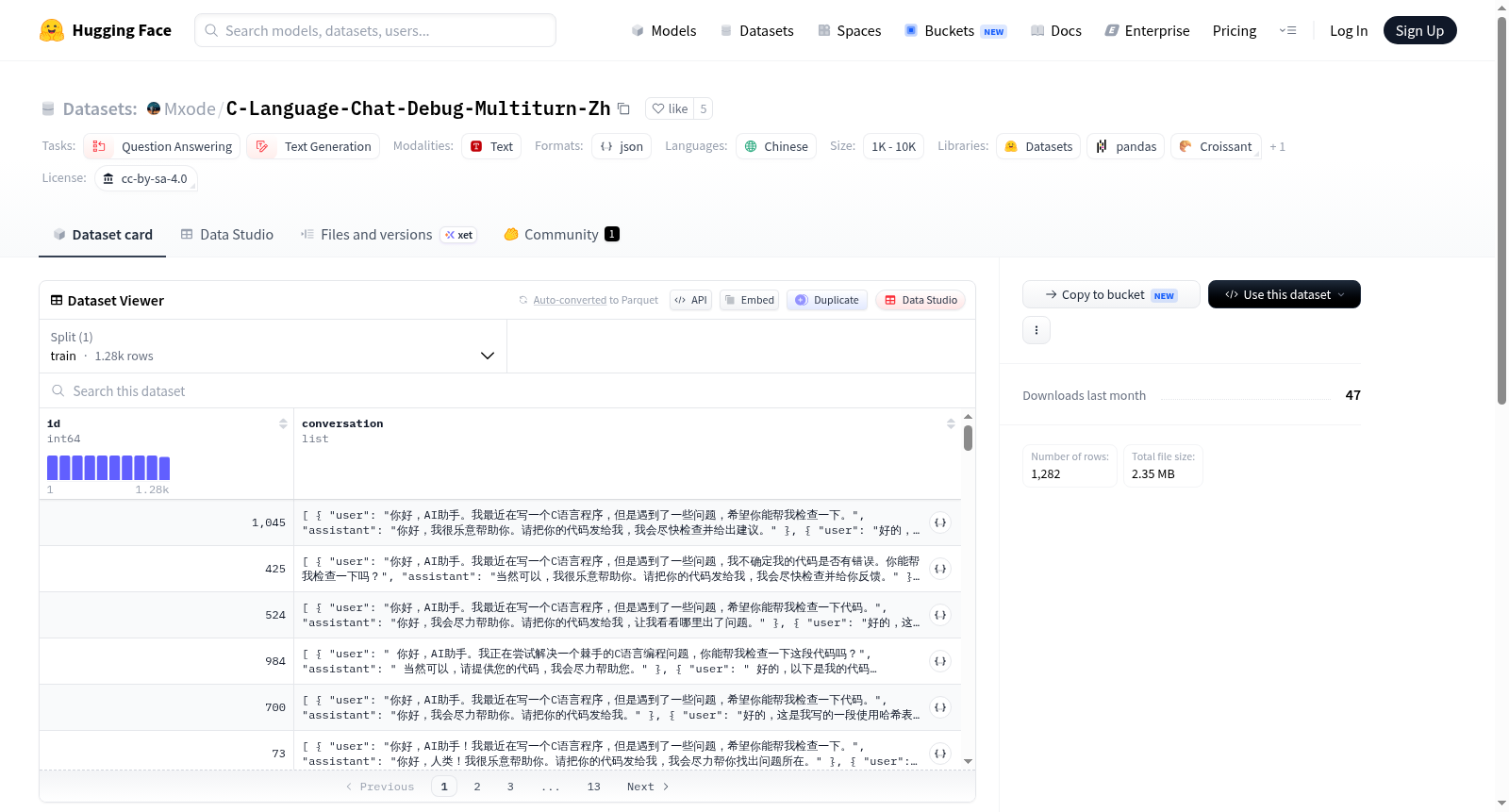This screenshot has width=1509, height=812.
Task: Click the Sign Up button
Action: (1419, 30)
